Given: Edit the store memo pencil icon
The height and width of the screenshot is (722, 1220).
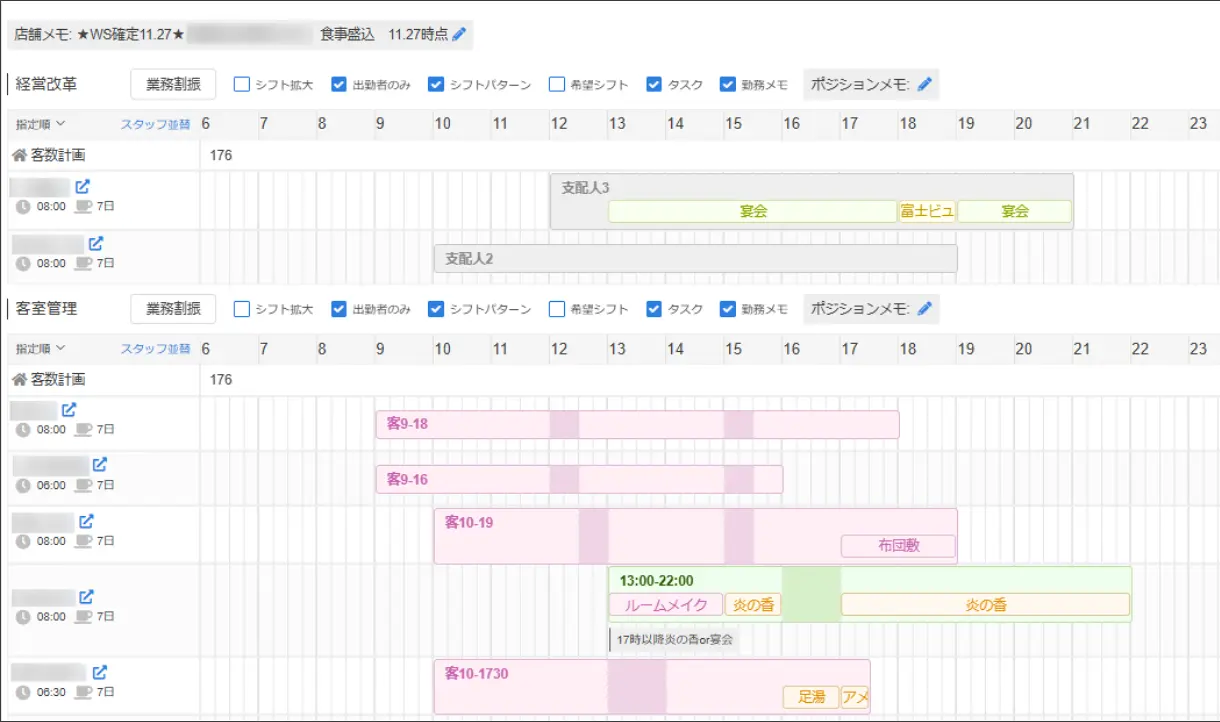Looking at the screenshot, I should click(x=459, y=34).
